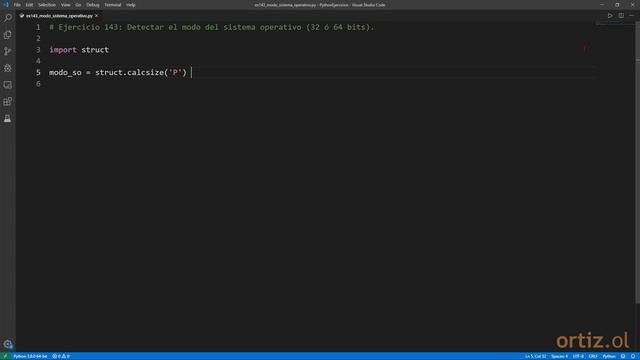
Task: Click the word 'struct' on line 3
Action: tap(95, 50)
